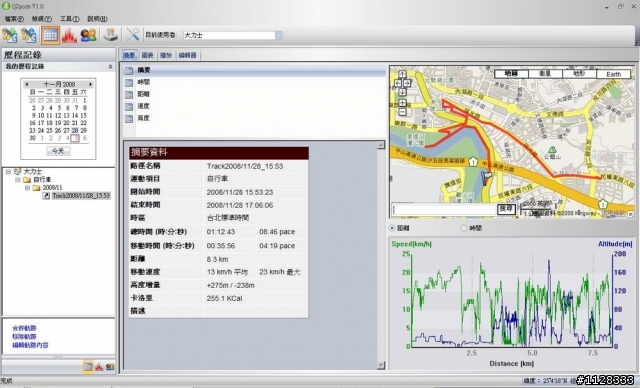This screenshot has height=388, width=640.
Task: Open the wrench and screwdriver settings icon
Action: [x=132, y=35]
